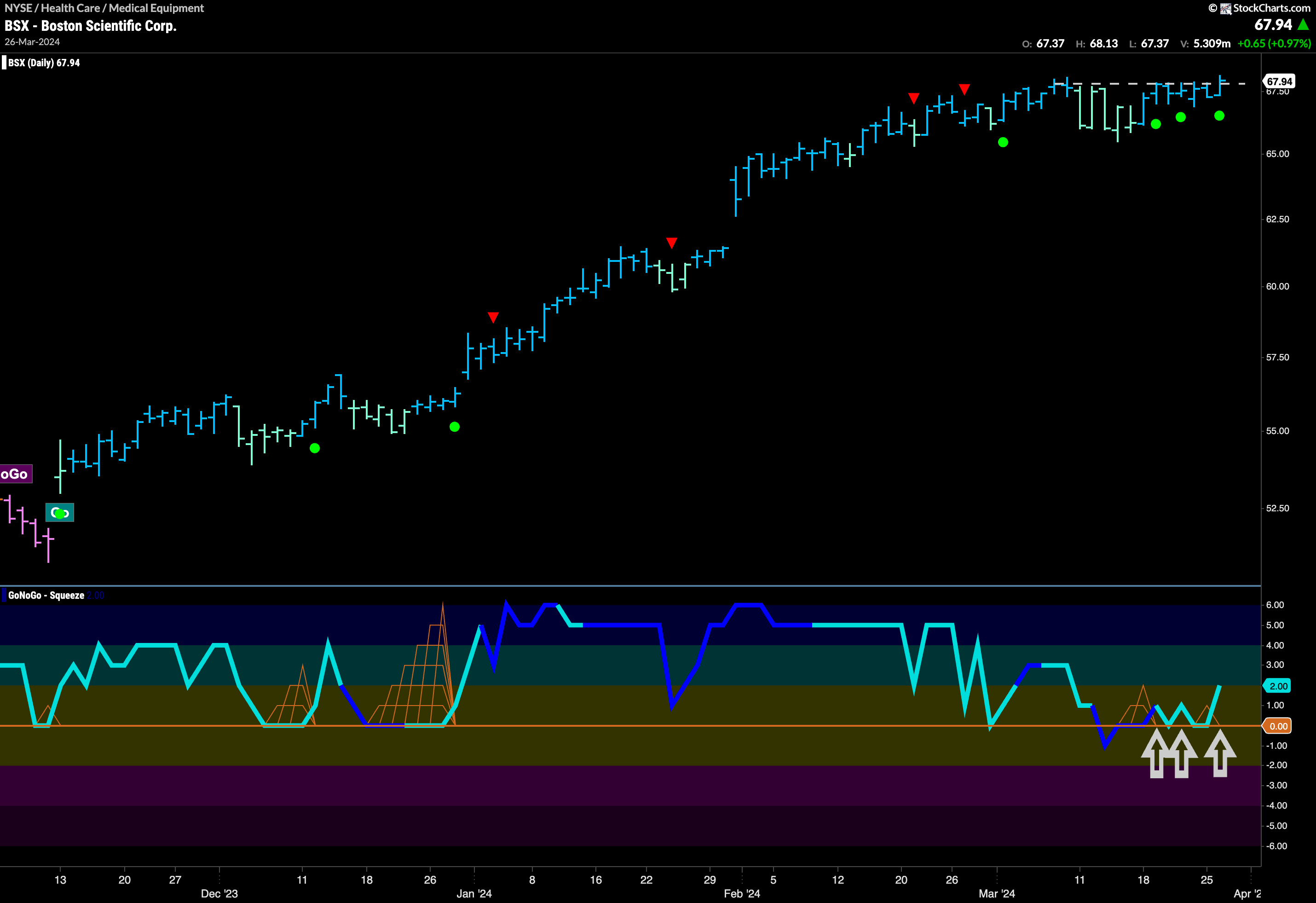
Task: Click the green dot at the start of March
Action: tap(1003, 142)
